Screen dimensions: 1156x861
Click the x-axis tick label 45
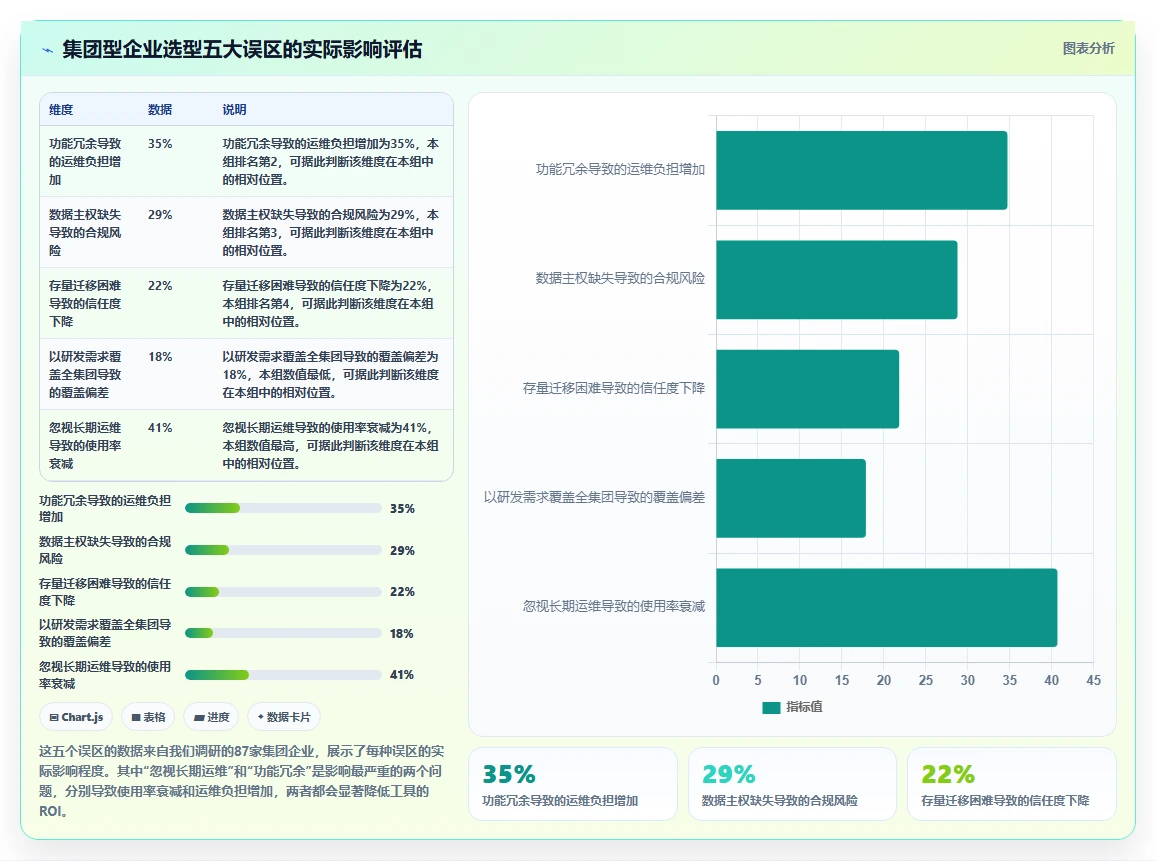pyautogui.click(x=1093, y=680)
